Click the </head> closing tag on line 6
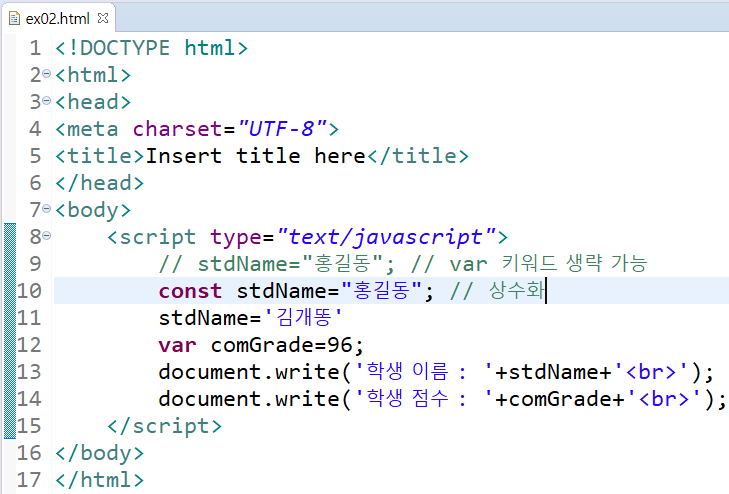 (x=99, y=183)
